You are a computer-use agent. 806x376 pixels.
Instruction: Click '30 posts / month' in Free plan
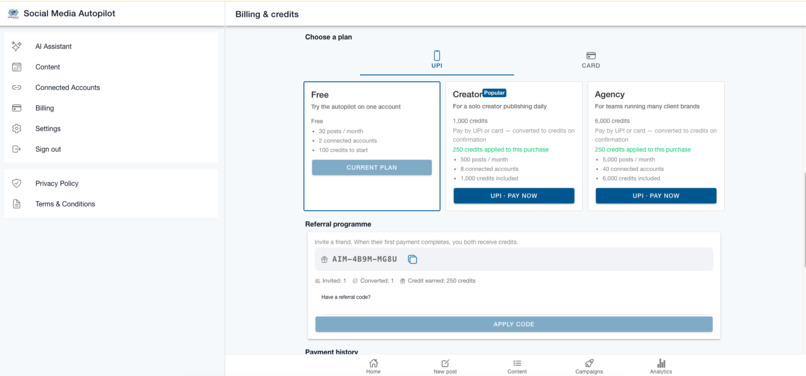[341, 131]
